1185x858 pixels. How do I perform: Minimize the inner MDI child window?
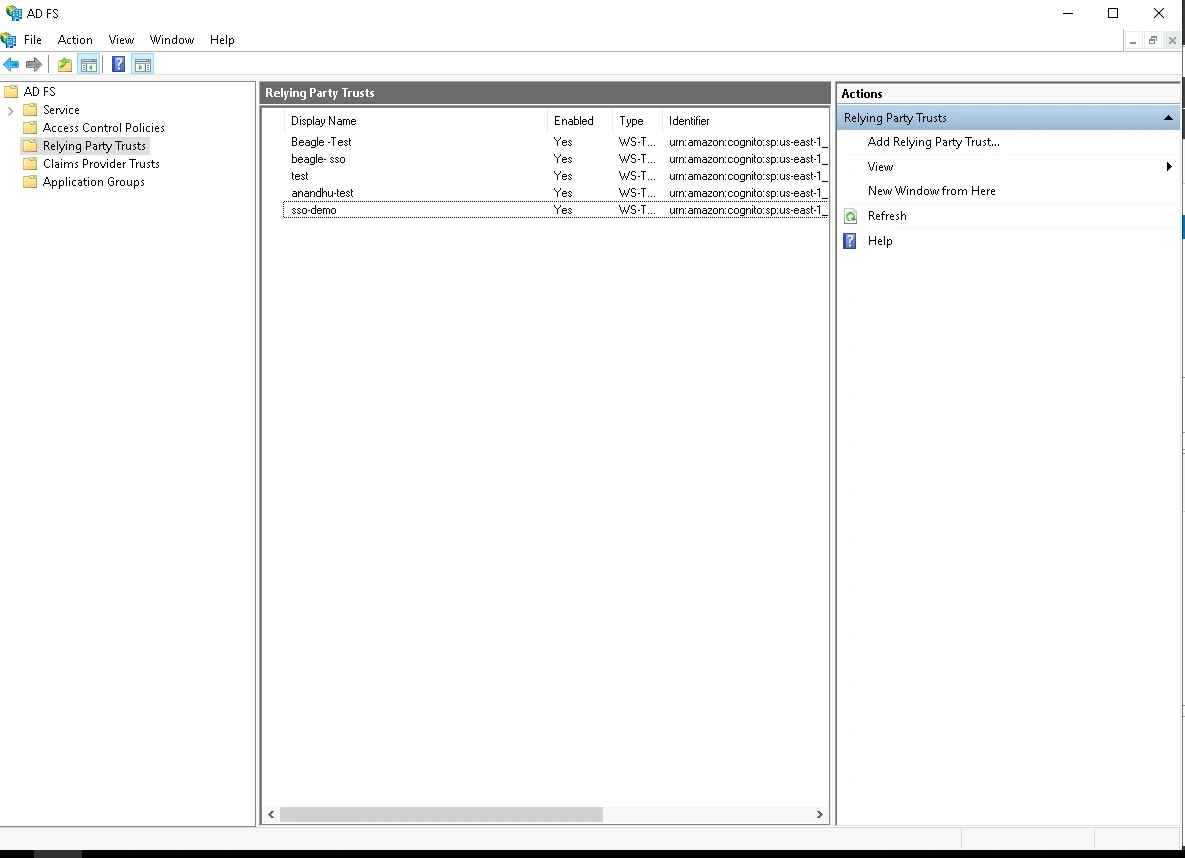pyautogui.click(x=1133, y=41)
